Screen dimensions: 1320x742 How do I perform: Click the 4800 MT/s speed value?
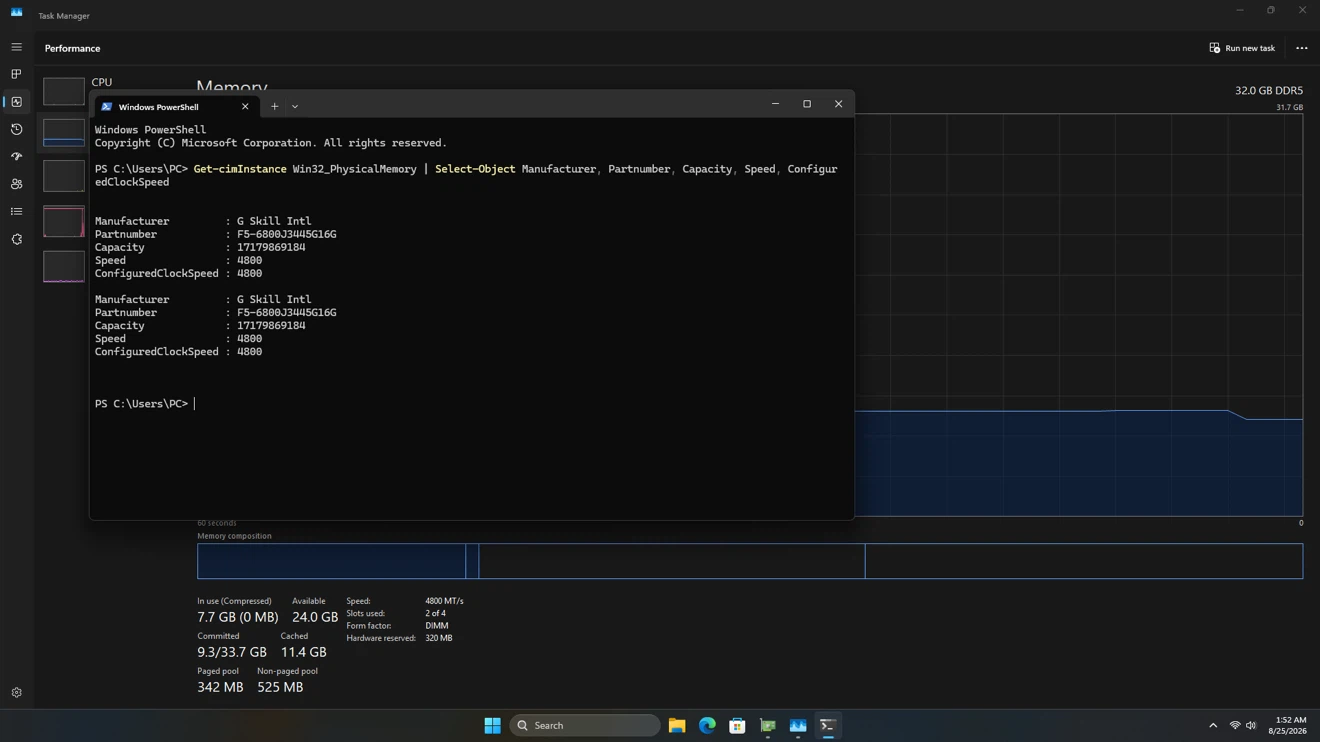pyautogui.click(x=444, y=601)
